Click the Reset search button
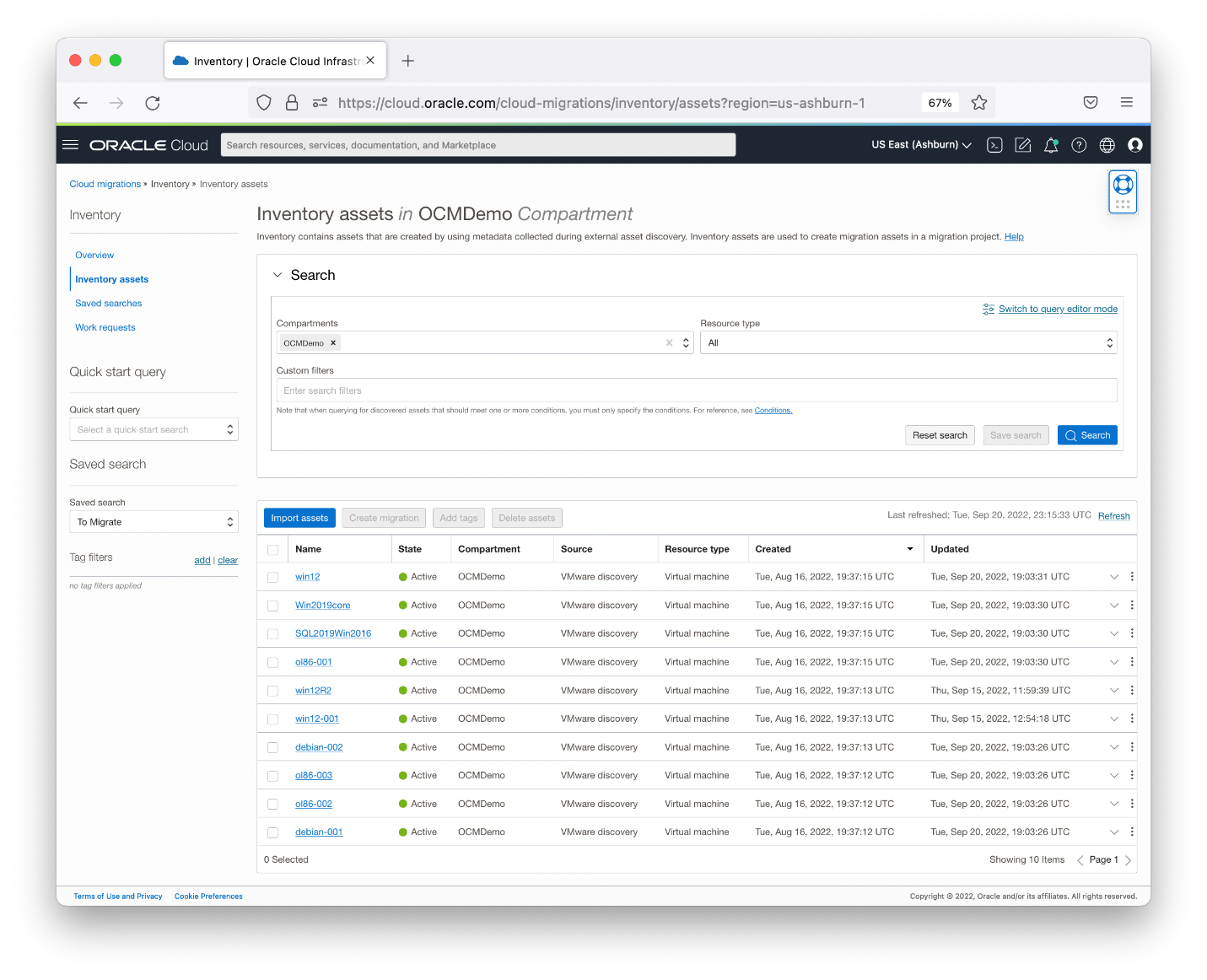 [x=940, y=435]
